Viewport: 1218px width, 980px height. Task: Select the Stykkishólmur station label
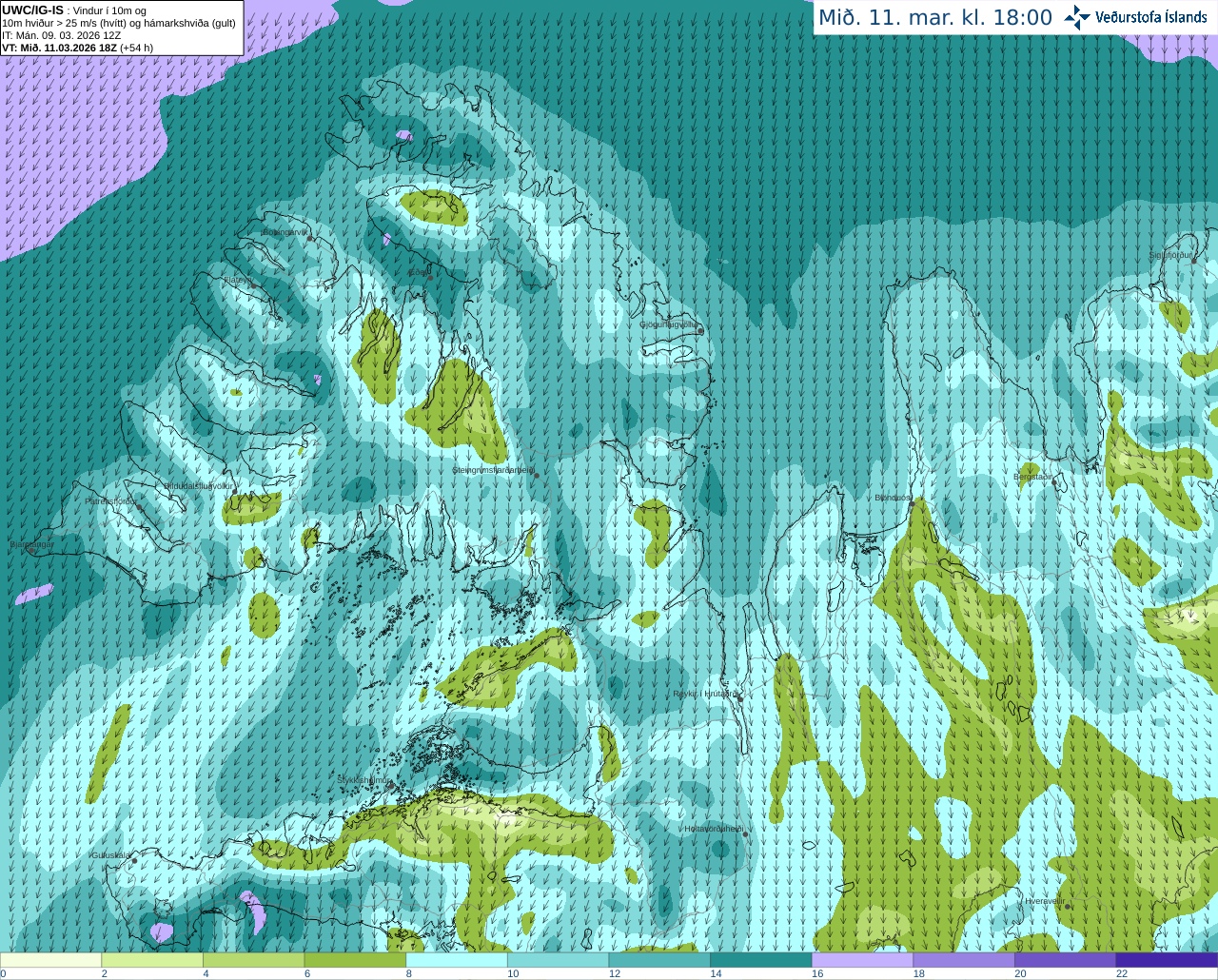coord(363,780)
